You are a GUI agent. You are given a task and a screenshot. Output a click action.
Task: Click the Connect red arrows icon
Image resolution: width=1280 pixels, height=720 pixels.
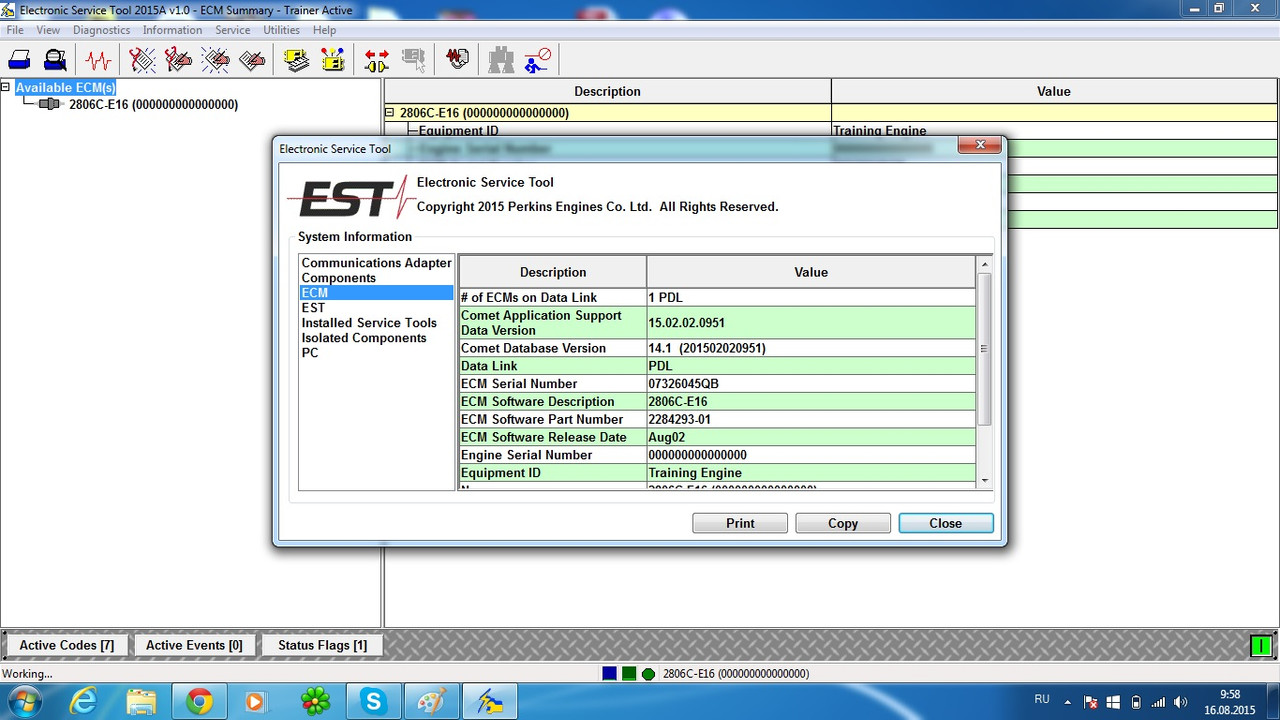[376, 60]
